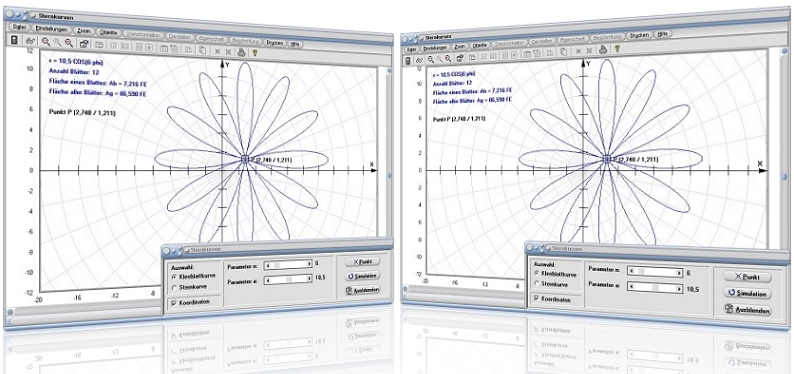
Task: Toggle Koordinaten checkbox in left dialog
Action: click(175, 302)
